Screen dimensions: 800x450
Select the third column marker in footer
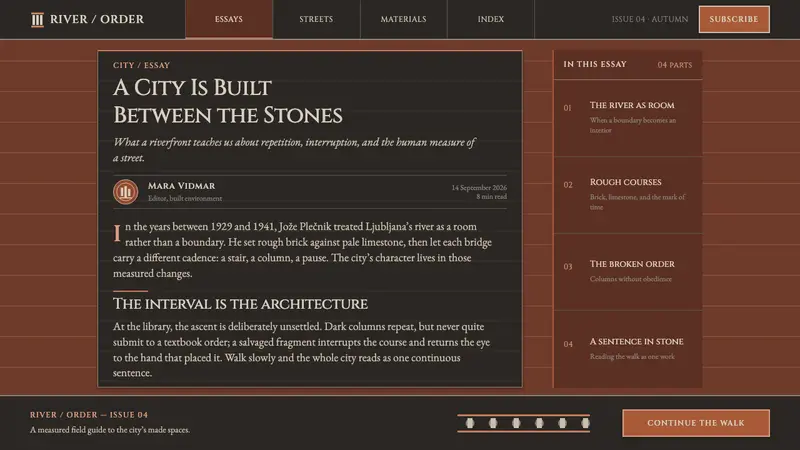pyautogui.click(x=516, y=423)
